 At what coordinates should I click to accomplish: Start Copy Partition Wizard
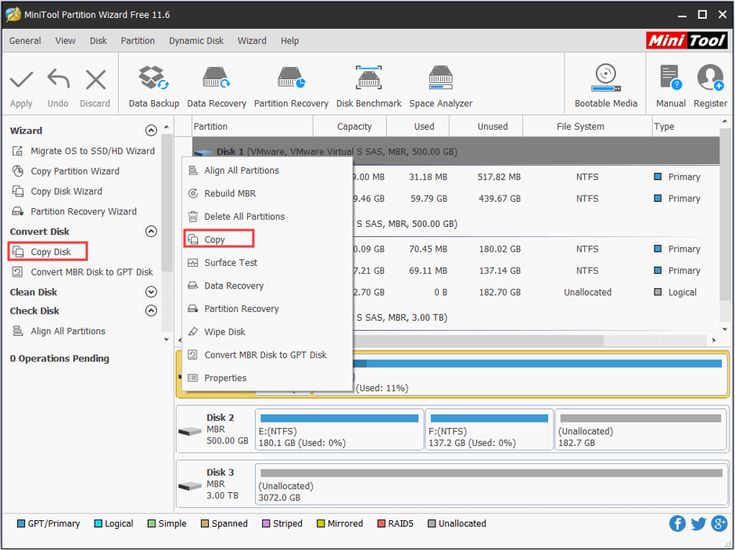coord(66,171)
